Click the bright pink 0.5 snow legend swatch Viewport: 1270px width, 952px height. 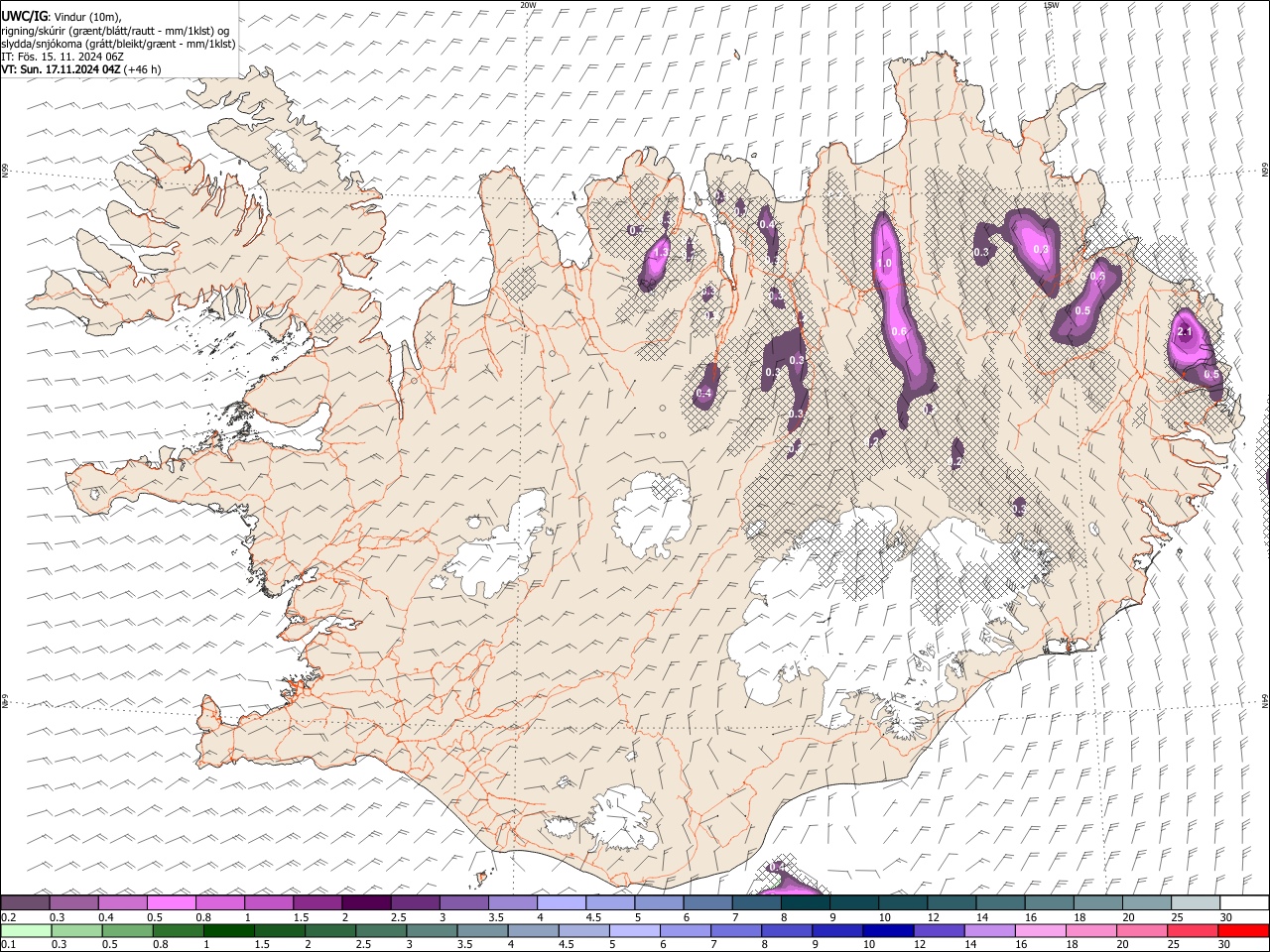coord(172,902)
